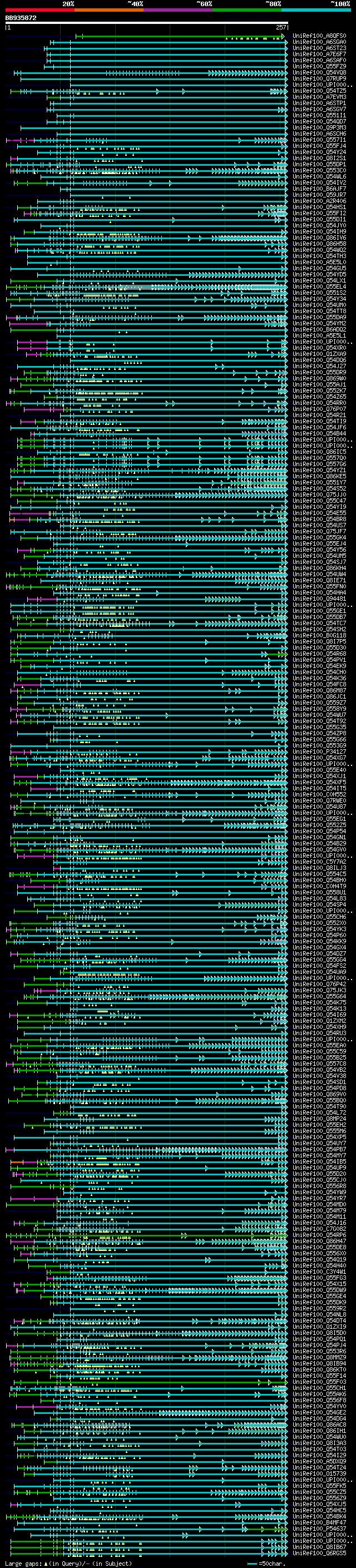Open hit UniRef100_A7E6F7
356x1568 pixels.
coord(319,54)
